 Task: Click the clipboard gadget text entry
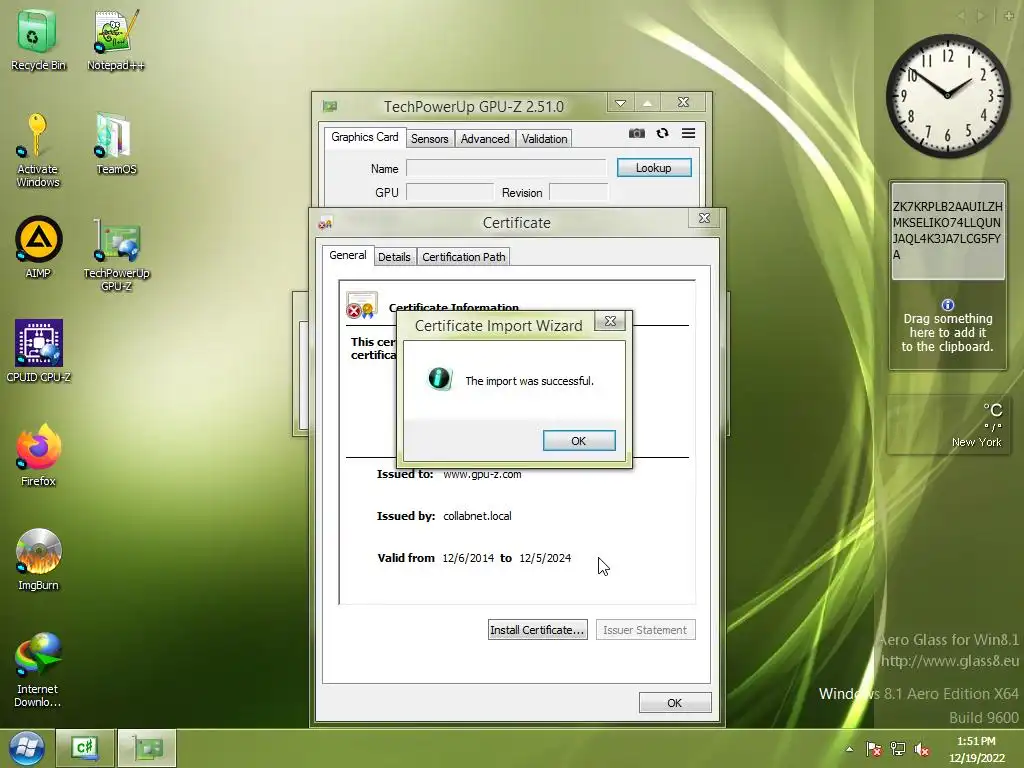948,231
